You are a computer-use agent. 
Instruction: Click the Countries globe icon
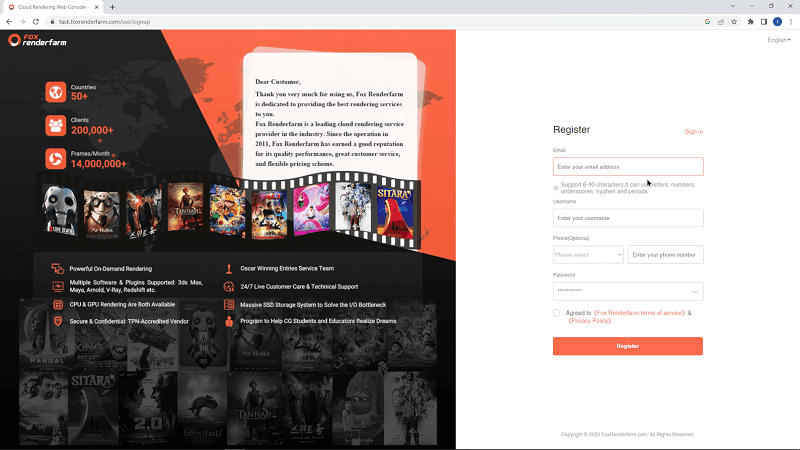coord(55,92)
